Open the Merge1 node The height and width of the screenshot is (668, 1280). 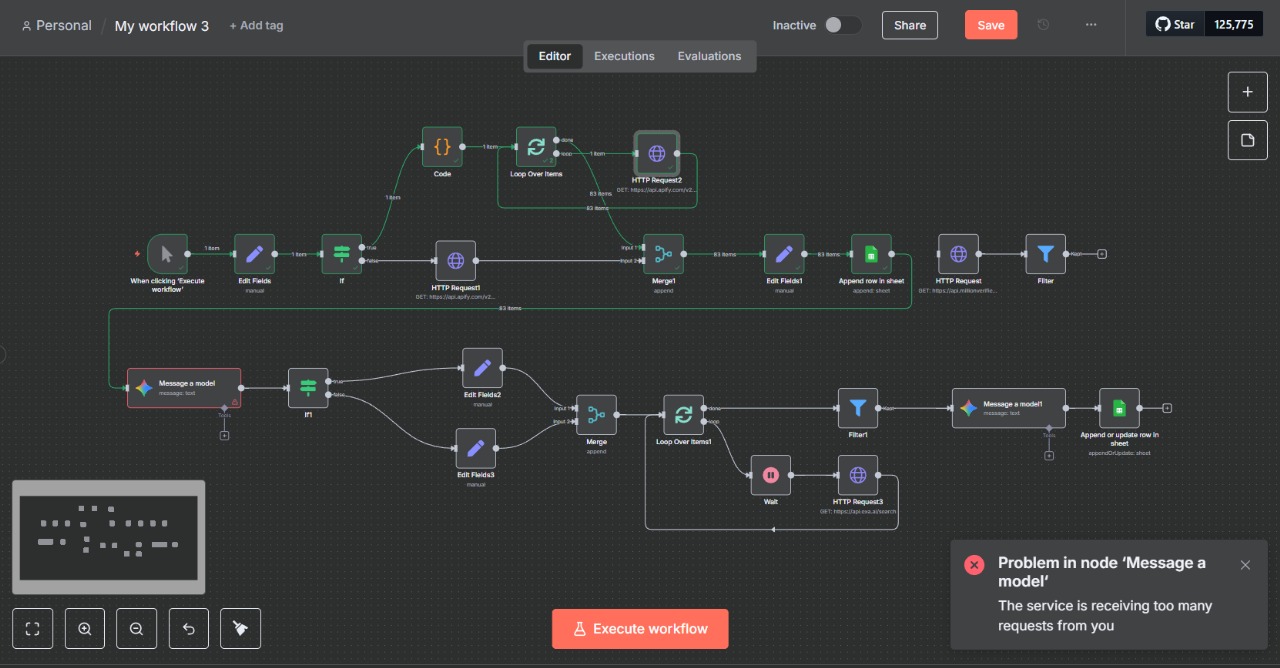pyautogui.click(x=663, y=254)
